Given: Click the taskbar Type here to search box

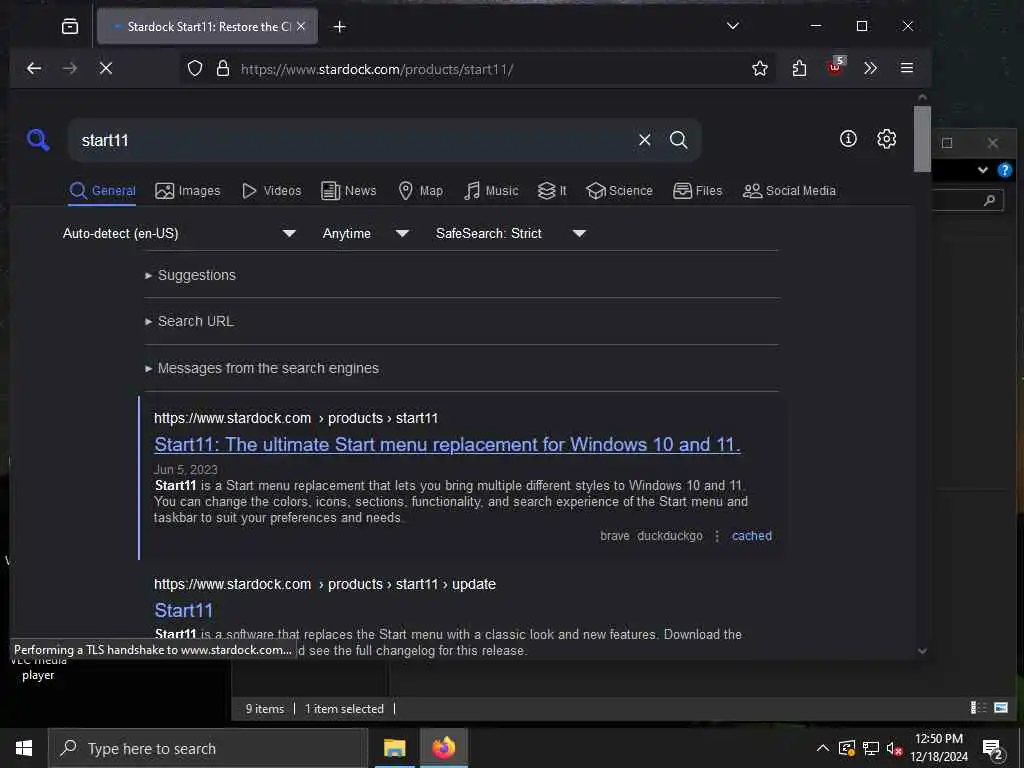Looking at the screenshot, I should click(208, 748).
